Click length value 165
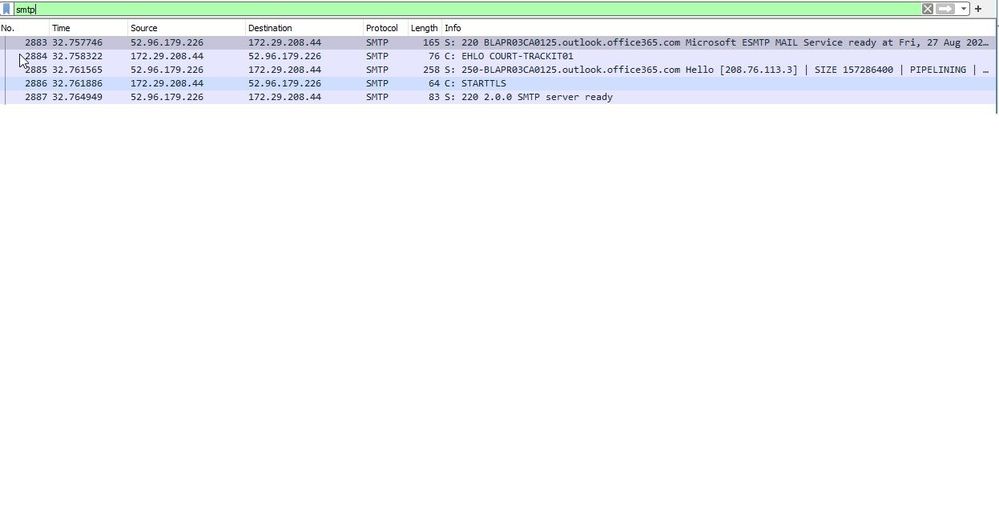 tap(431, 43)
